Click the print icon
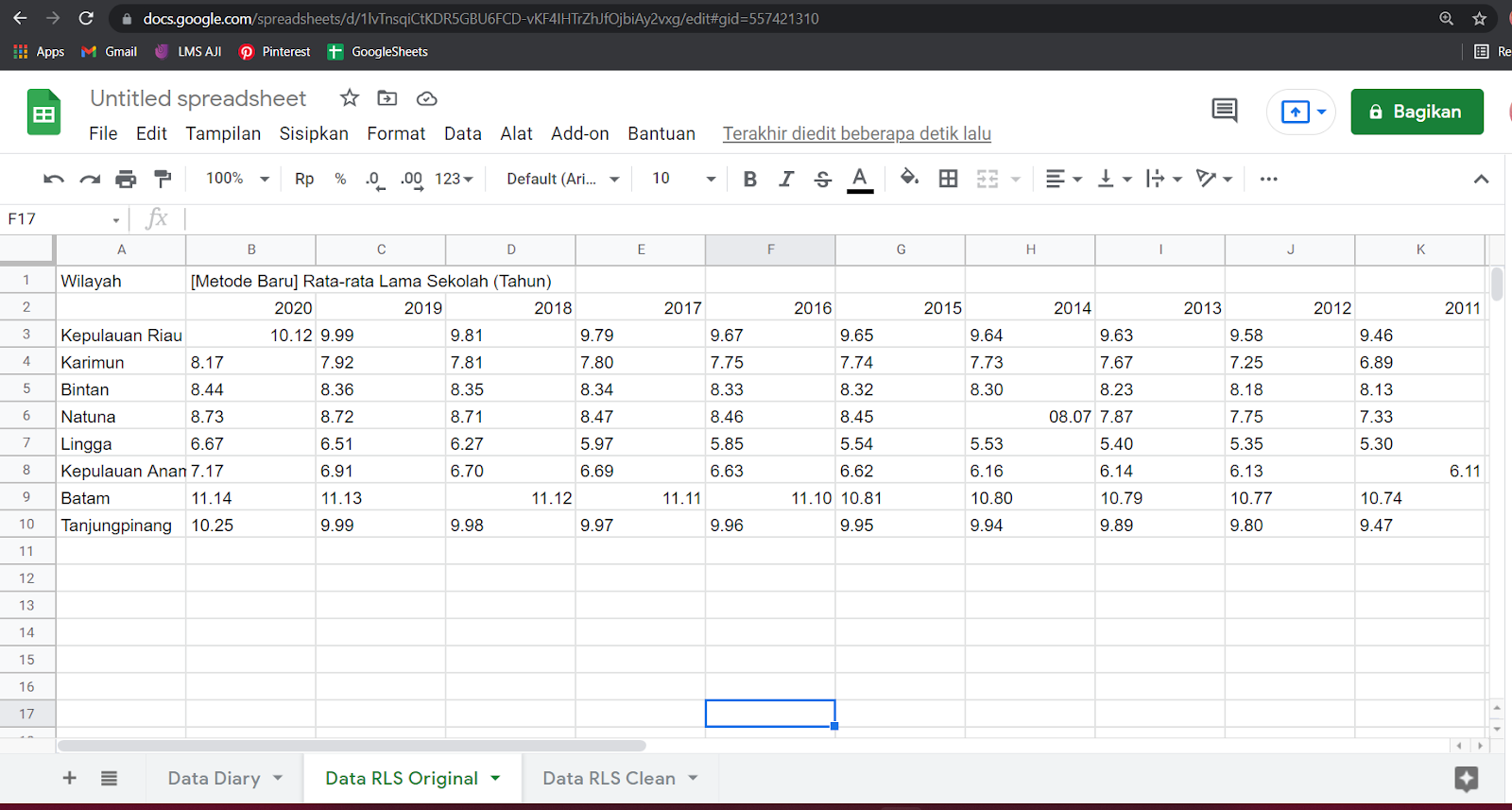The width and height of the screenshot is (1512, 810). 126,179
